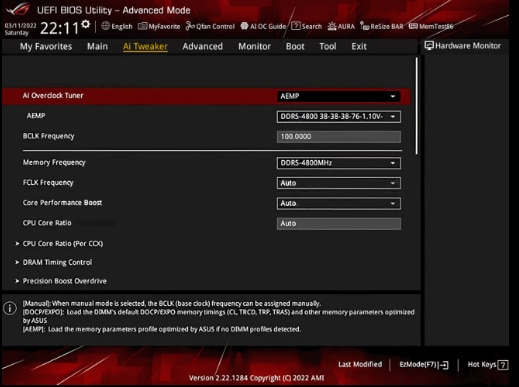Click the ROG logo icon
Viewport: 519px width, 387px height.
(18, 9)
